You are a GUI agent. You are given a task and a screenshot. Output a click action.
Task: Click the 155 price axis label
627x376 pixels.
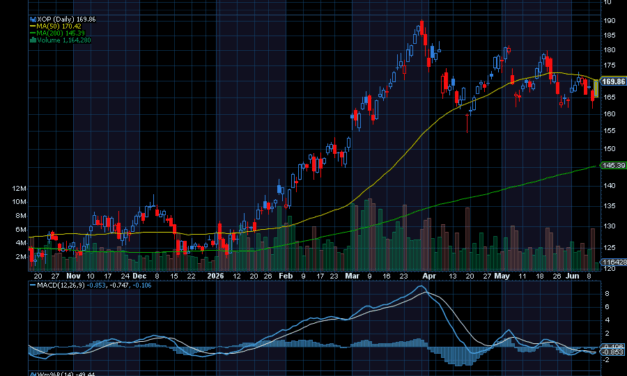tap(609, 131)
